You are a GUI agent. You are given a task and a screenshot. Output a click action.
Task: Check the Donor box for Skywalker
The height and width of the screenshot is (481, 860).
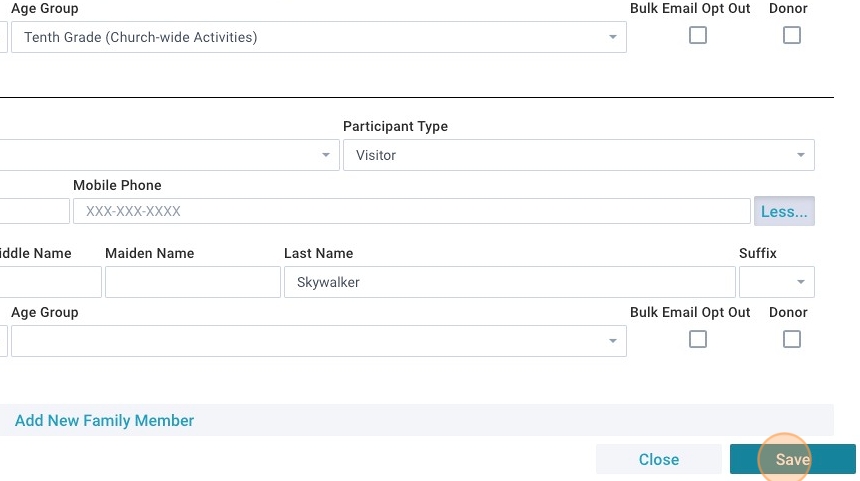click(792, 339)
